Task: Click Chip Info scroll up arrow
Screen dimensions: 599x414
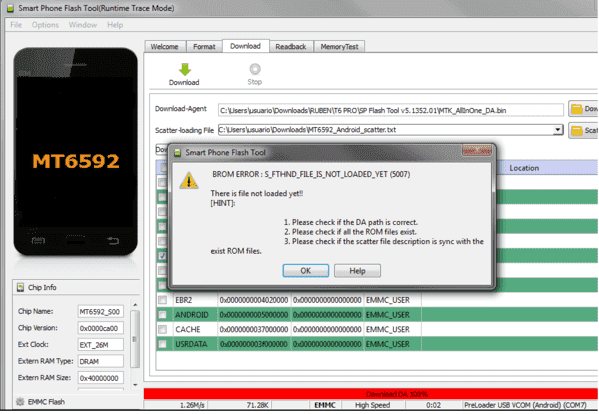Action: click(135, 305)
